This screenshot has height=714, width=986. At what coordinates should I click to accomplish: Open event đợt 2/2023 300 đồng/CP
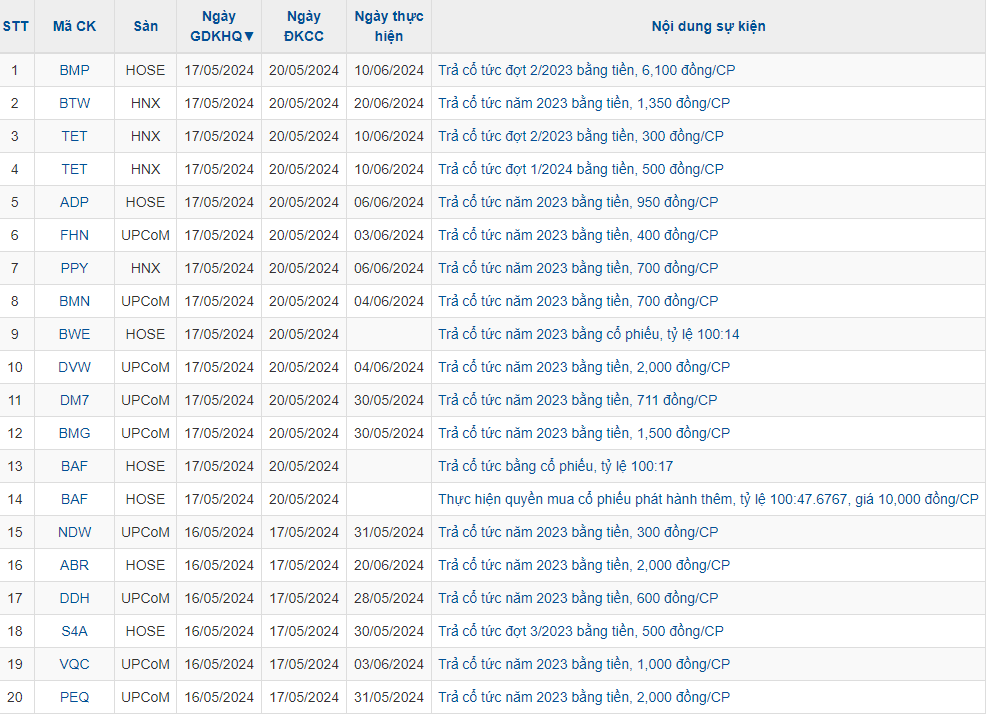581,137
